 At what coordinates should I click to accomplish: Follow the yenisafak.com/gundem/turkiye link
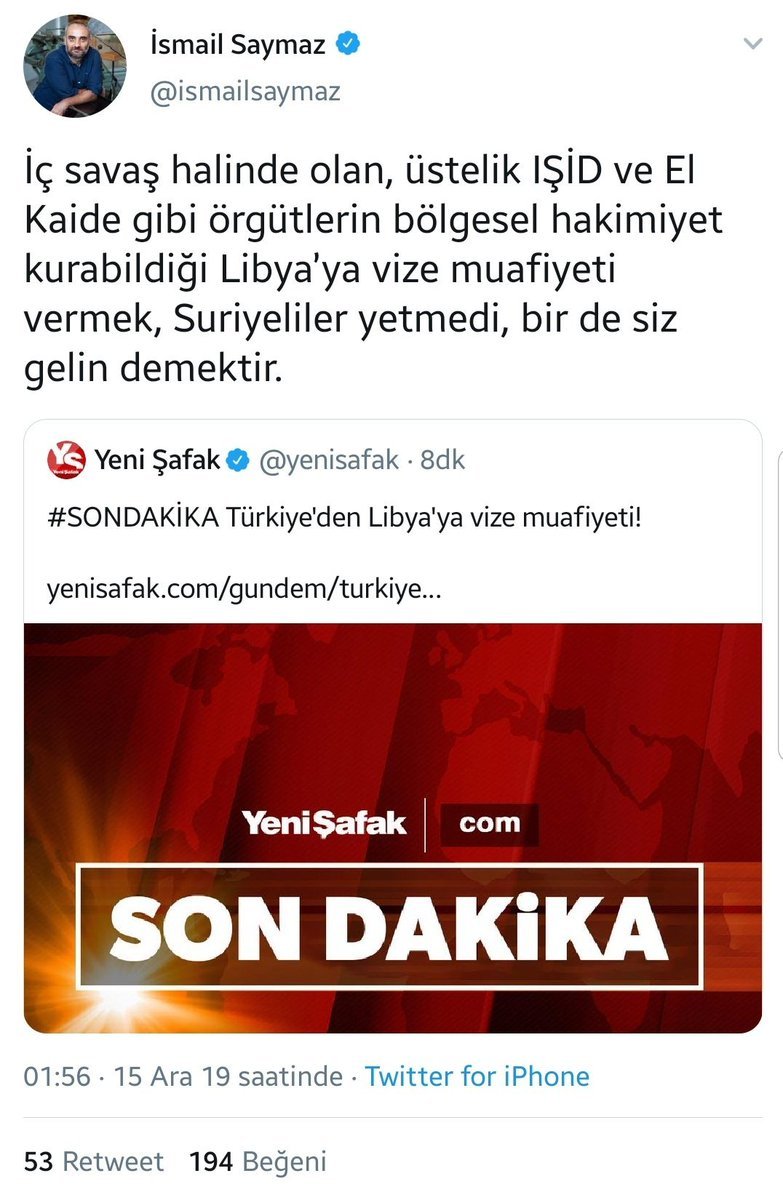[x=242, y=588]
